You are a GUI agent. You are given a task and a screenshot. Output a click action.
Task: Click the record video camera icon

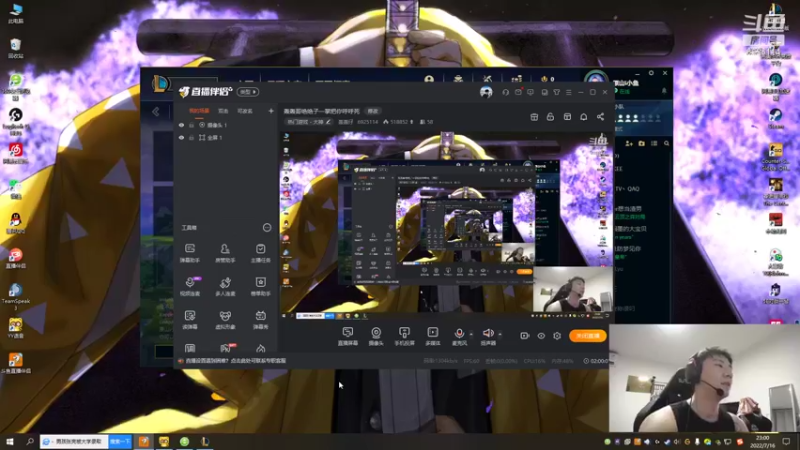(x=524, y=336)
